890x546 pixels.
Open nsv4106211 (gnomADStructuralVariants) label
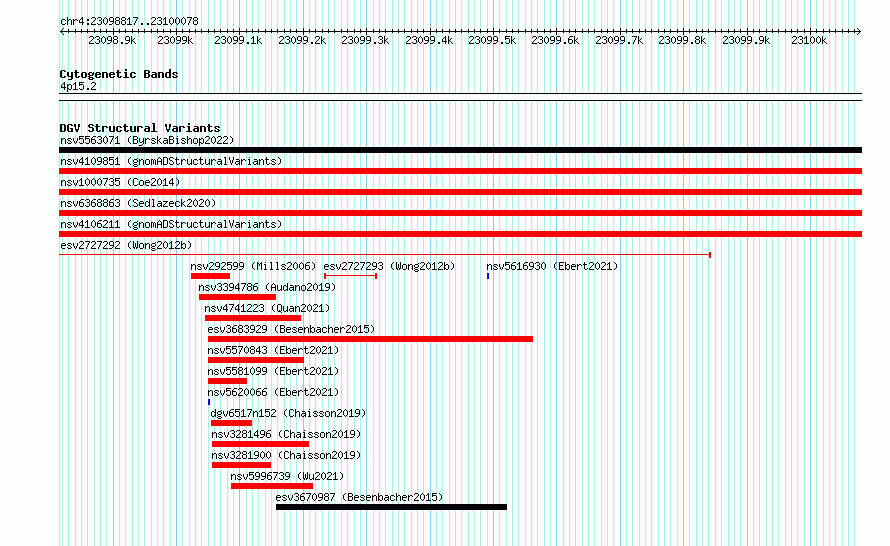click(171, 224)
